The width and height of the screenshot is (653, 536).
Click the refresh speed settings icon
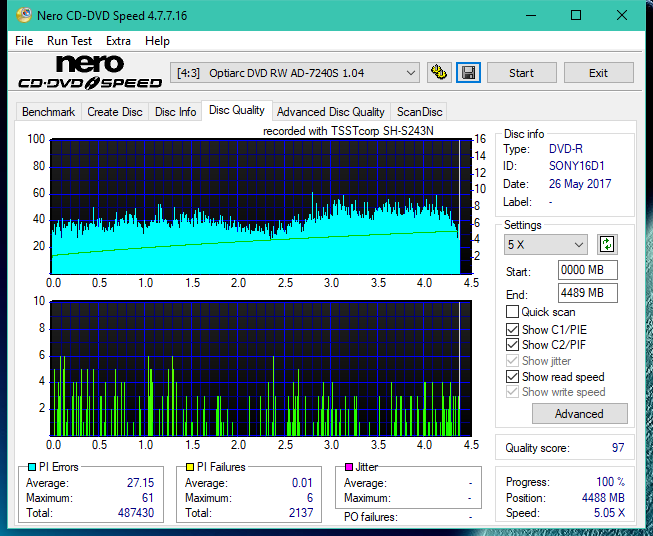point(607,244)
